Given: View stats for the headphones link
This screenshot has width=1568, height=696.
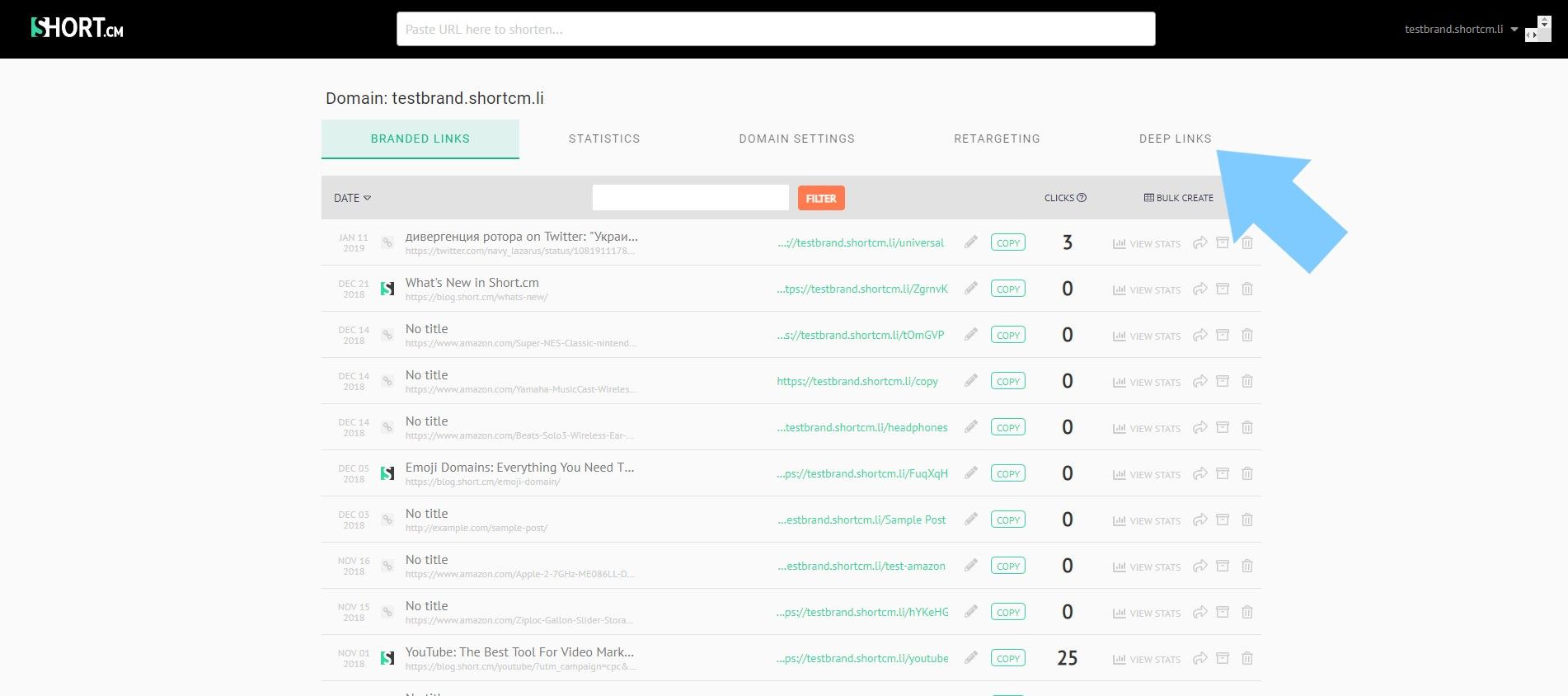Looking at the screenshot, I should click(x=1147, y=428).
